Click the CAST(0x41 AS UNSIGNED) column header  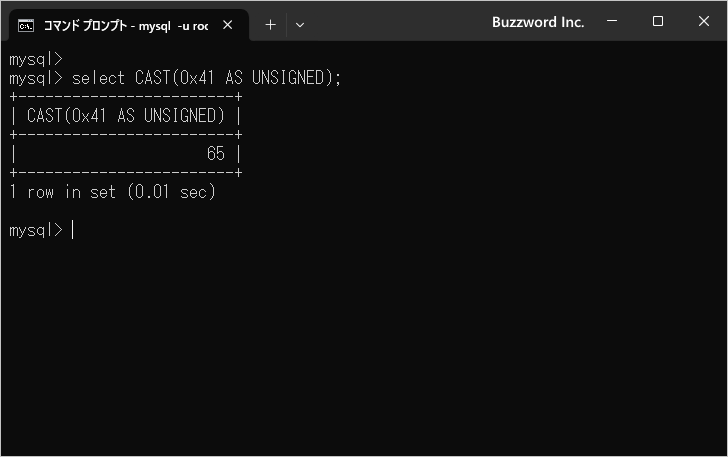point(126,116)
